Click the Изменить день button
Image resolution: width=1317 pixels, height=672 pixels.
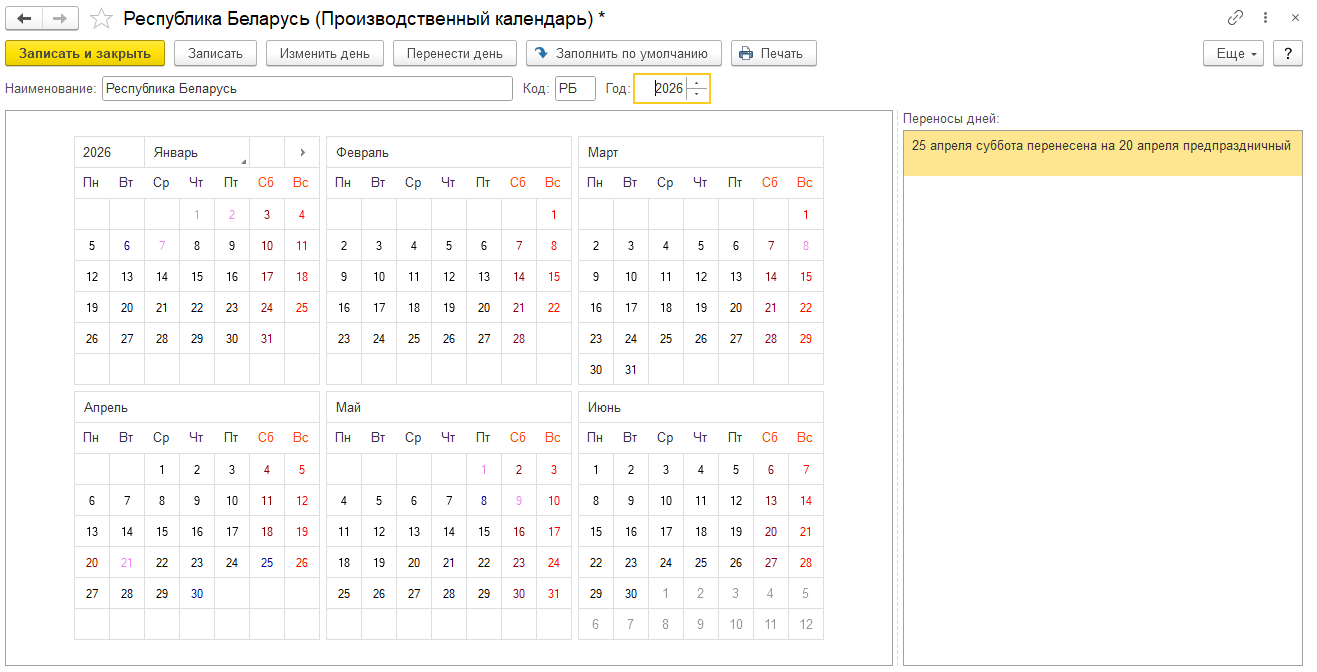tap(324, 53)
